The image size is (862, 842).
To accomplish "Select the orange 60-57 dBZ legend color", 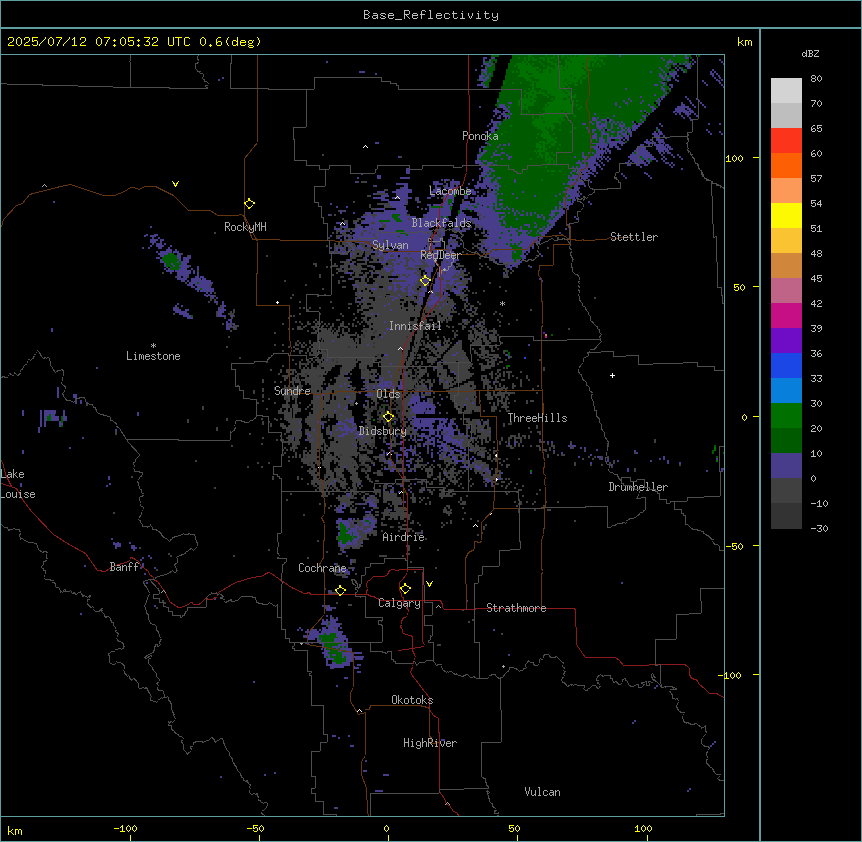I will click(x=786, y=165).
